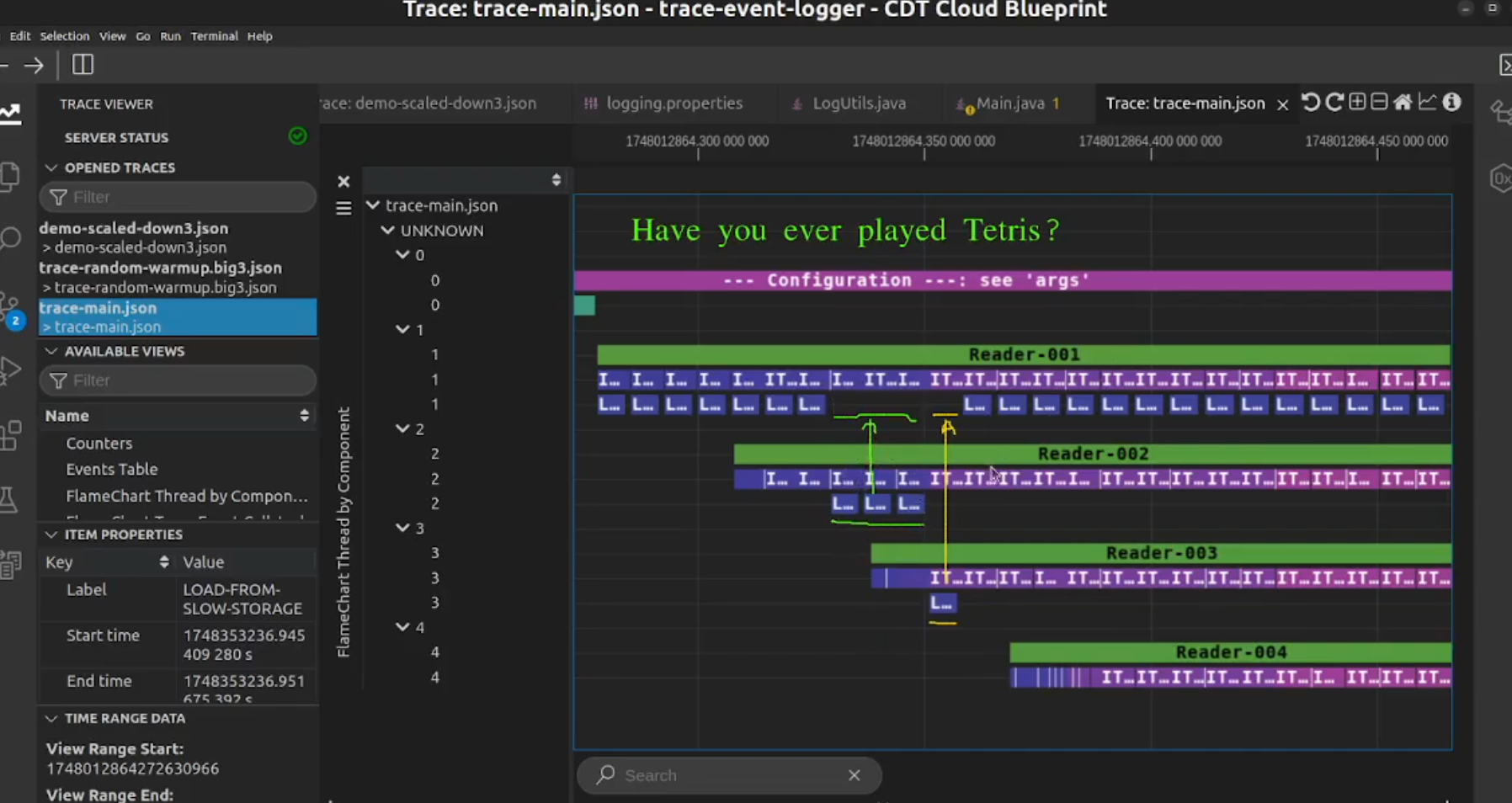This screenshot has width=1512, height=803.
Task: Click the undo icon in trace toolbar
Action: (x=1311, y=103)
